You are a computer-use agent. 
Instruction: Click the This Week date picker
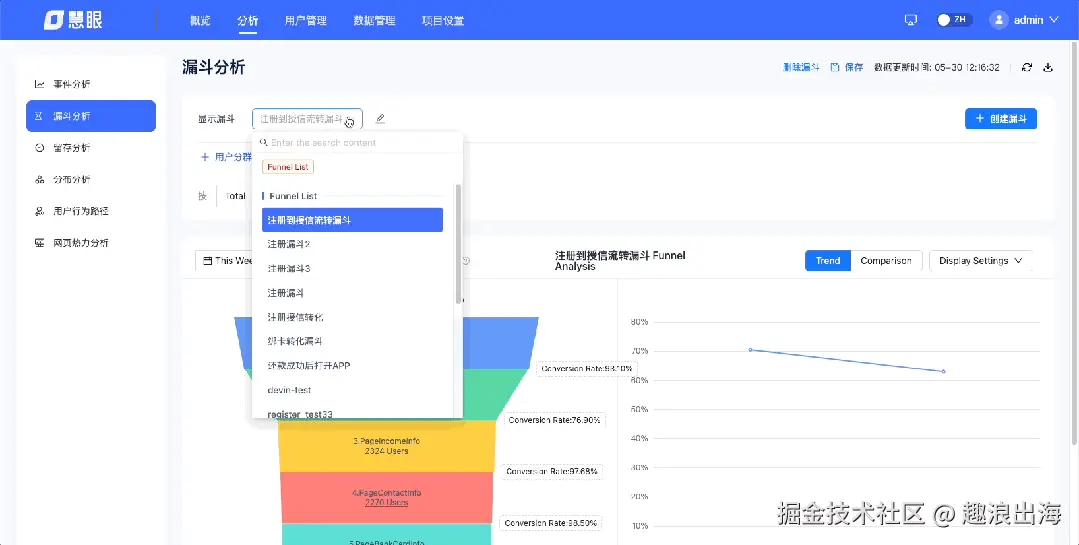pyautogui.click(x=224, y=261)
